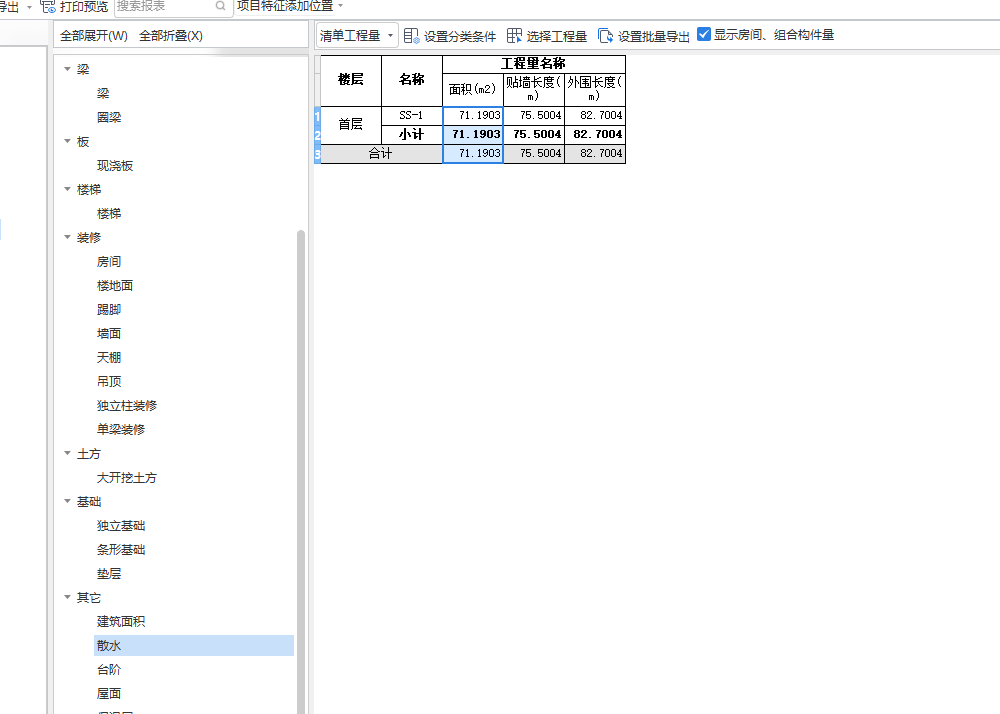Click SS-1 row 面积 cell 71.1903
The image size is (1000, 714).
[x=473, y=115]
